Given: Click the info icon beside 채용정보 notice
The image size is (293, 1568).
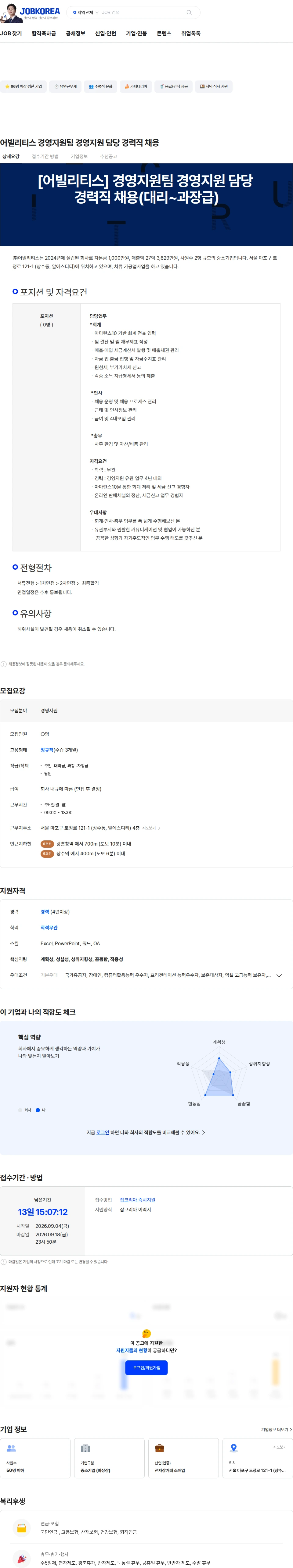Looking at the screenshot, I should point(4,664).
